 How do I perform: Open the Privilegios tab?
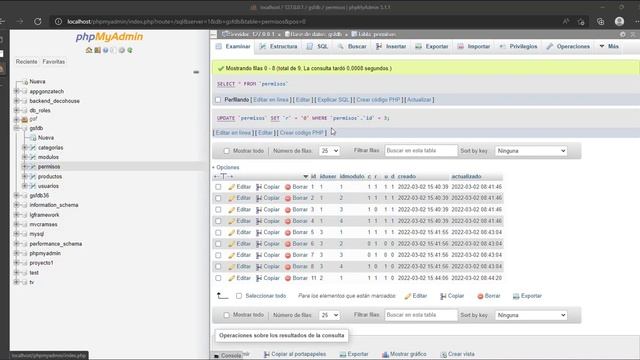point(518,47)
